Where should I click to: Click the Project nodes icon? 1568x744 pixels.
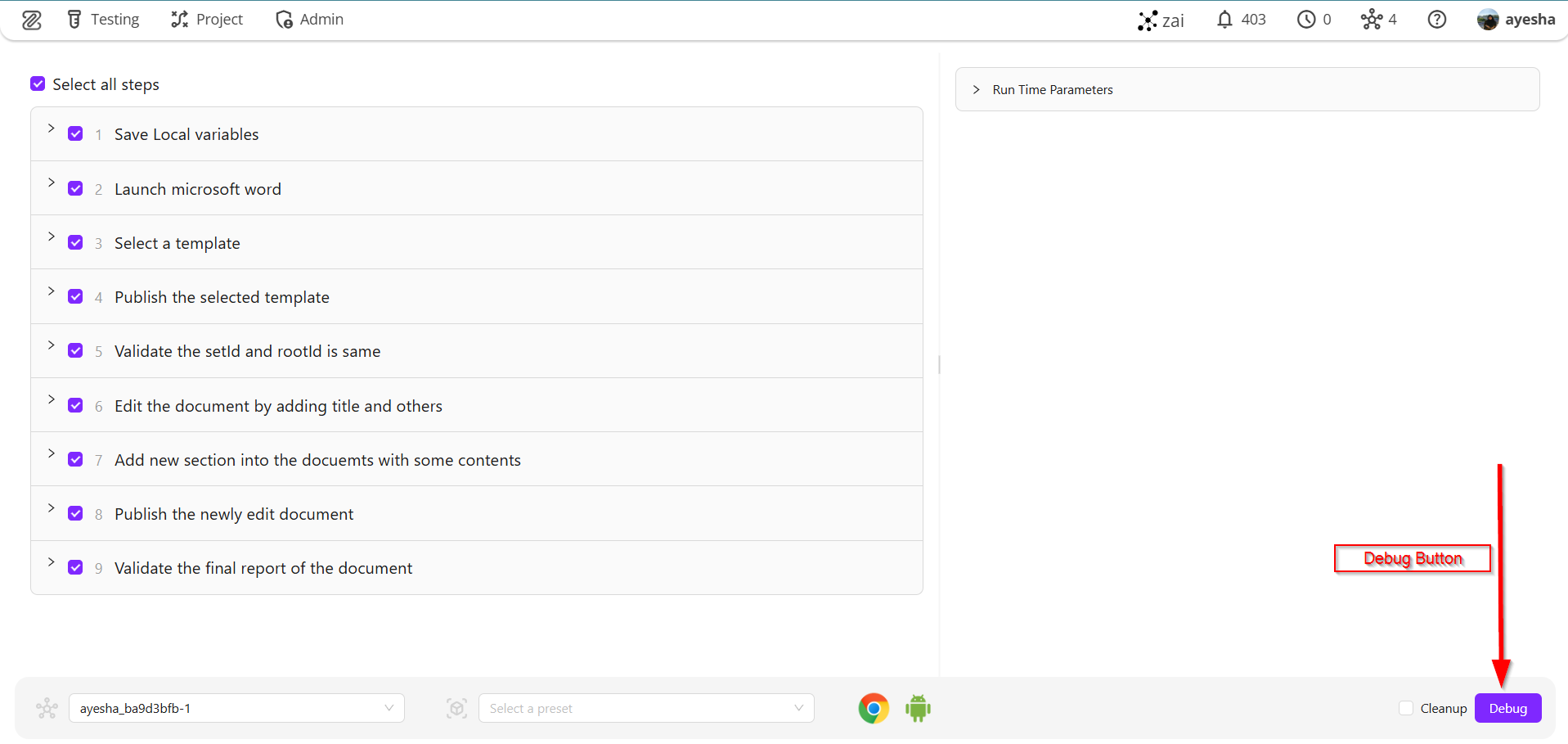coord(179,20)
